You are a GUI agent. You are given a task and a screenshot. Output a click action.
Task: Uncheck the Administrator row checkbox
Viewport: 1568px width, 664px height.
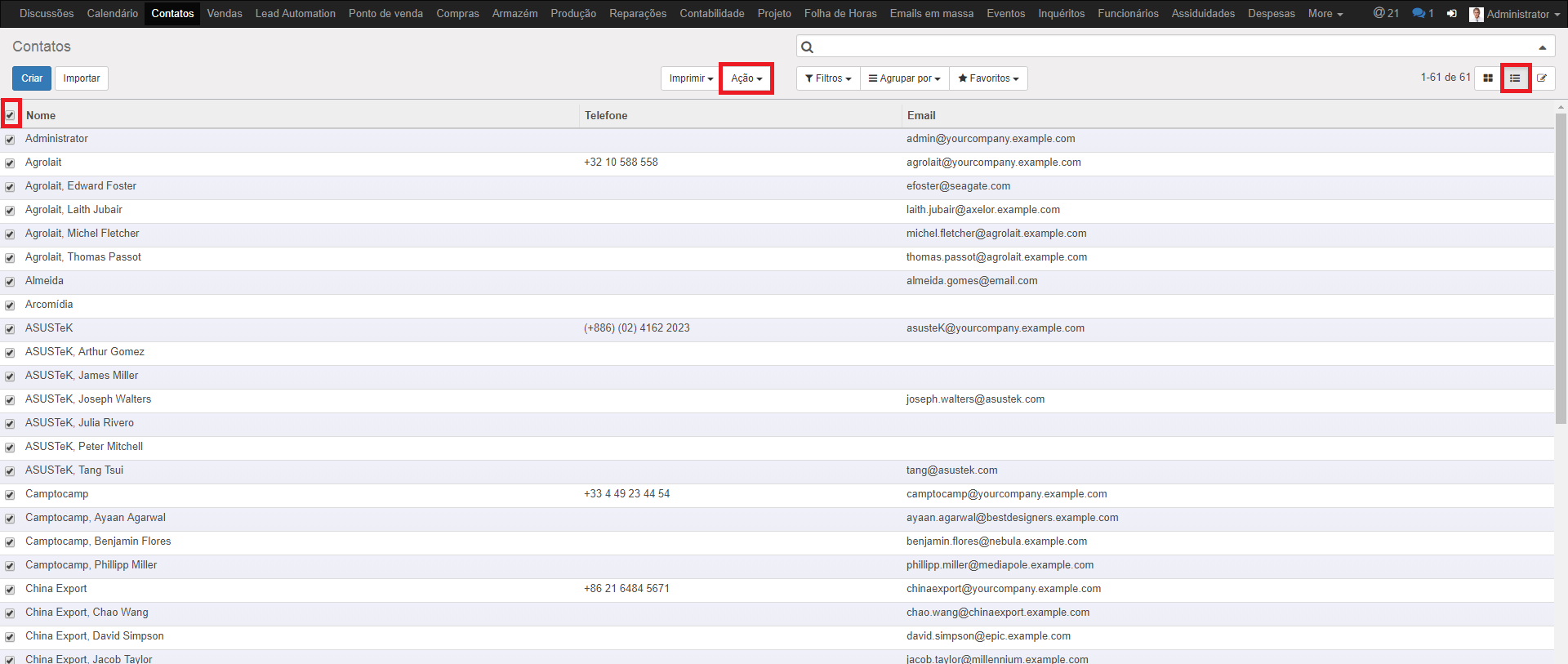(x=10, y=140)
